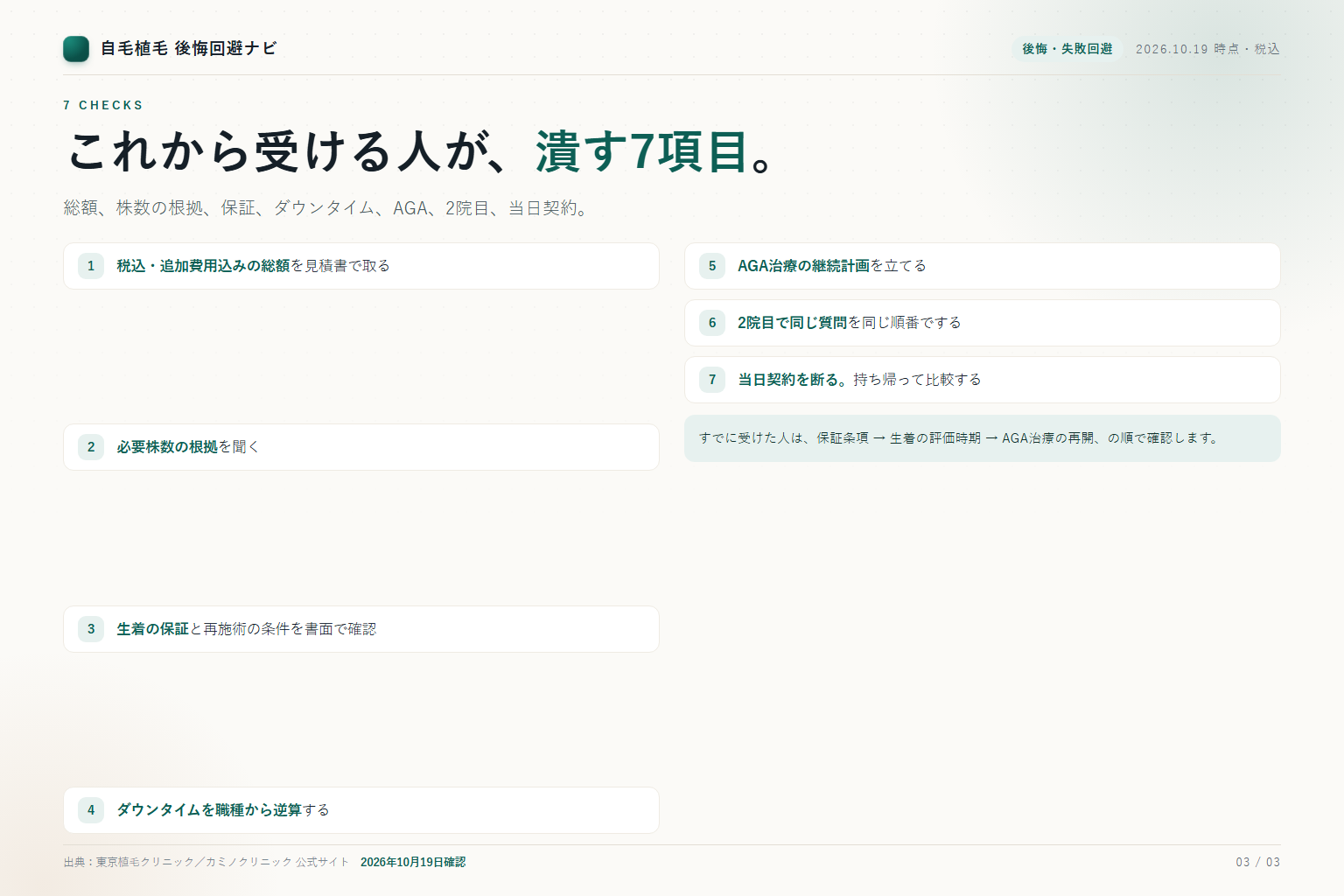The image size is (1344, 896).
Task: Click the green logo square icon
Action: pos(76,49)
